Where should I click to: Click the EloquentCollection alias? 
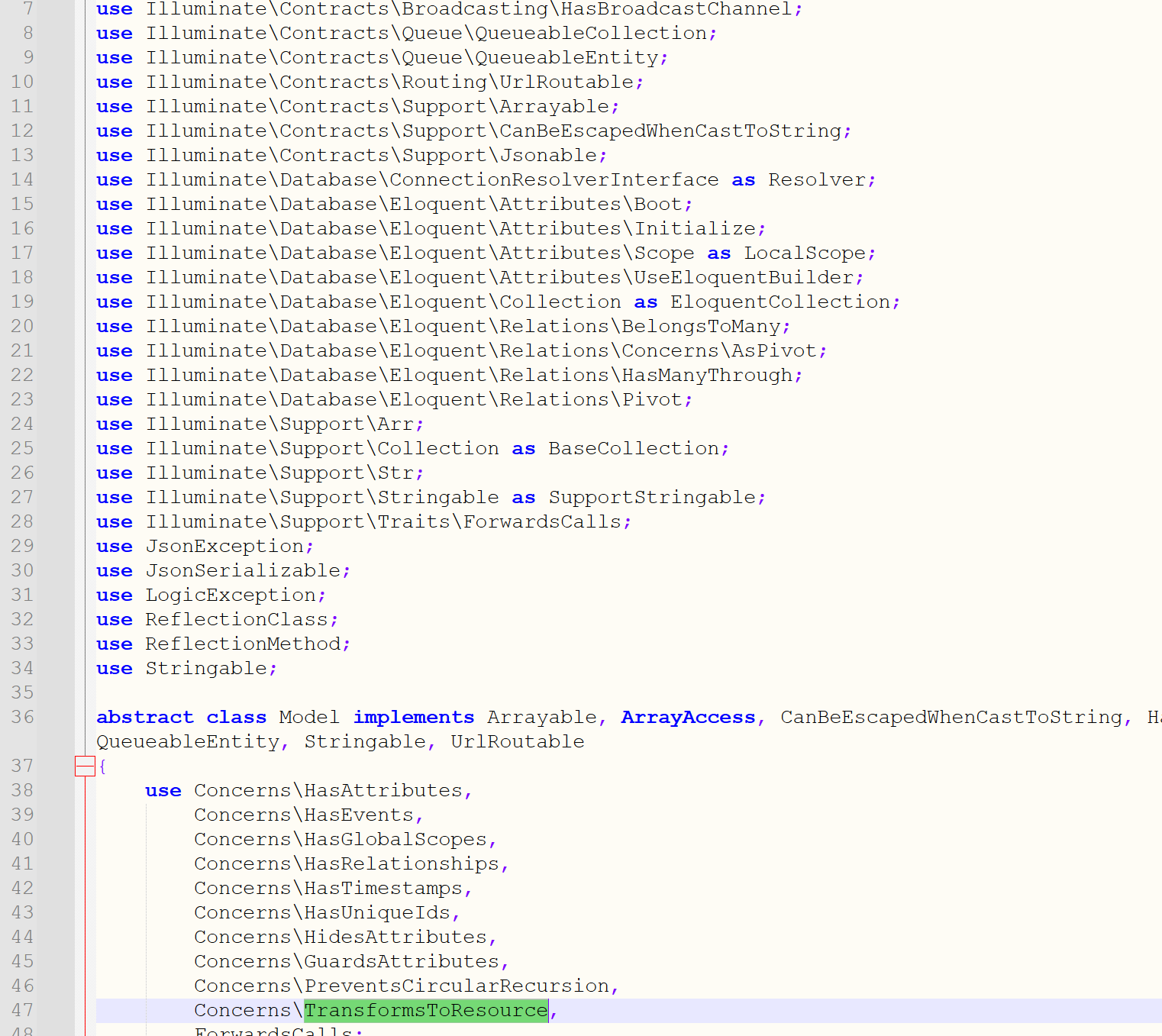780,302
